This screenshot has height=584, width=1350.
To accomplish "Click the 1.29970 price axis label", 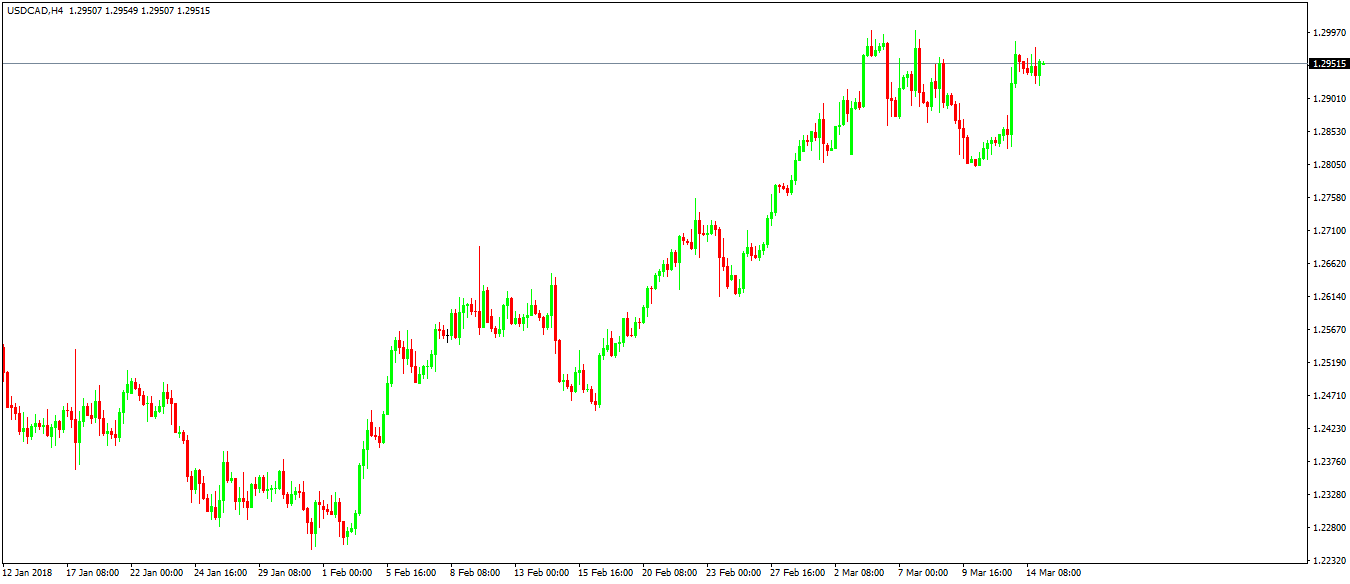I will tap(1329, 32).
